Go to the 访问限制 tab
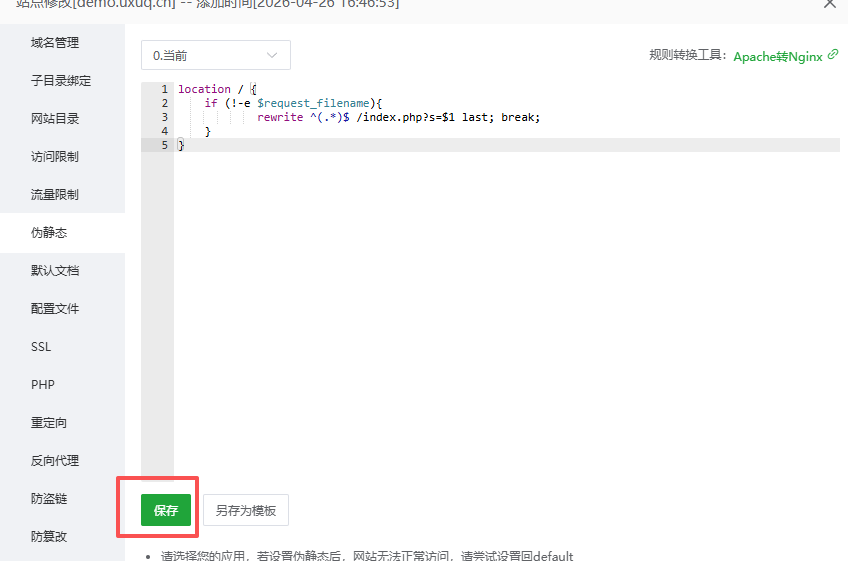 (55, 157)
